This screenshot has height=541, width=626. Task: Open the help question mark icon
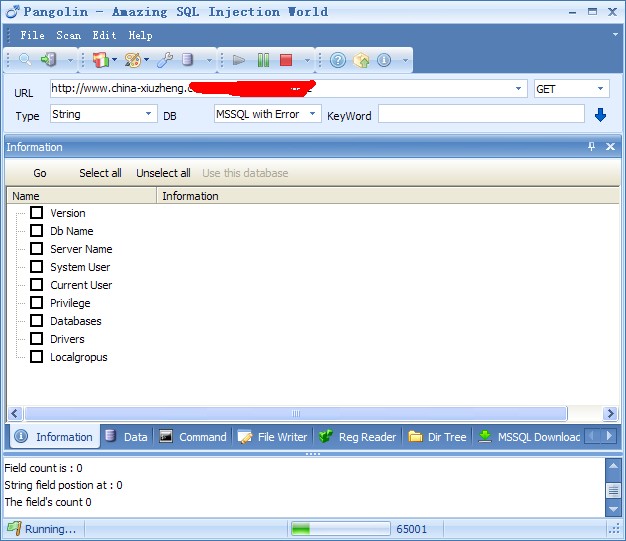click(x=338, y=60)
